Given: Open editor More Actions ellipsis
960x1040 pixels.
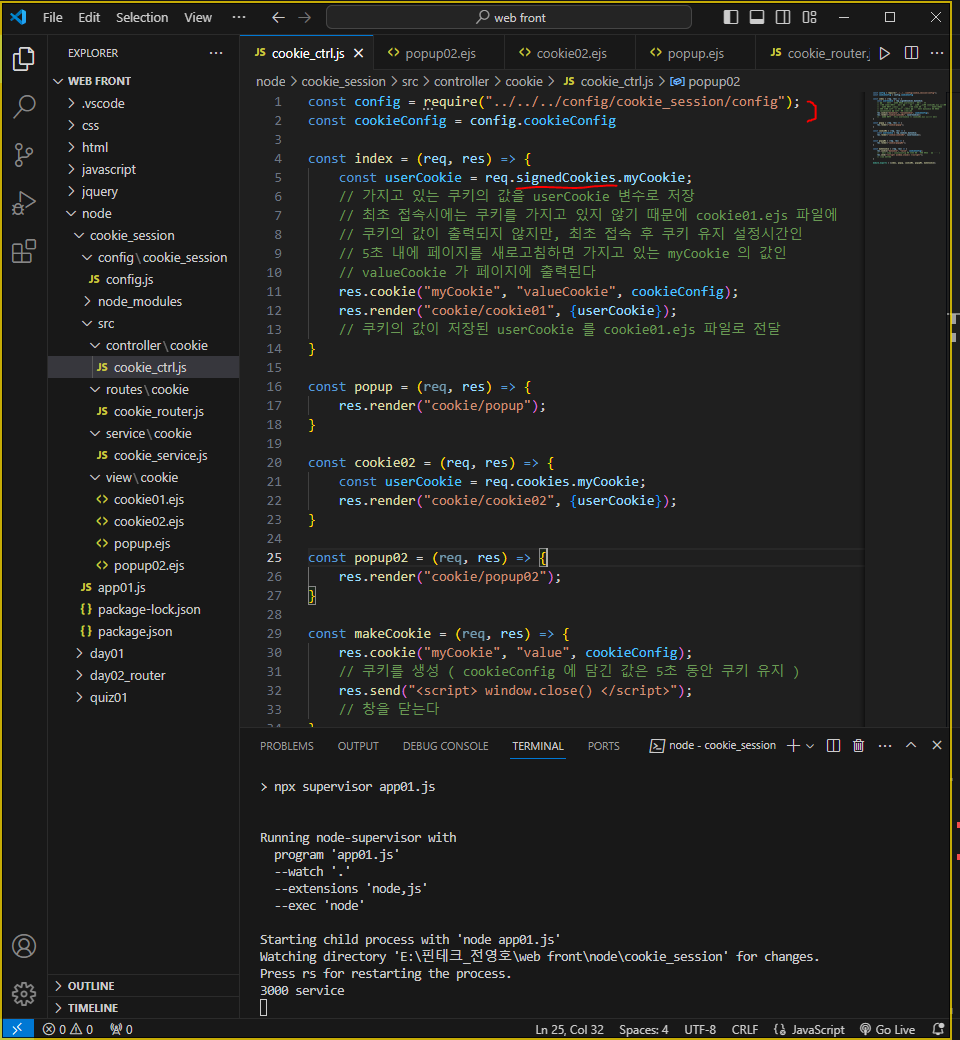Looking at the screenshot, I should pos(937,53).
